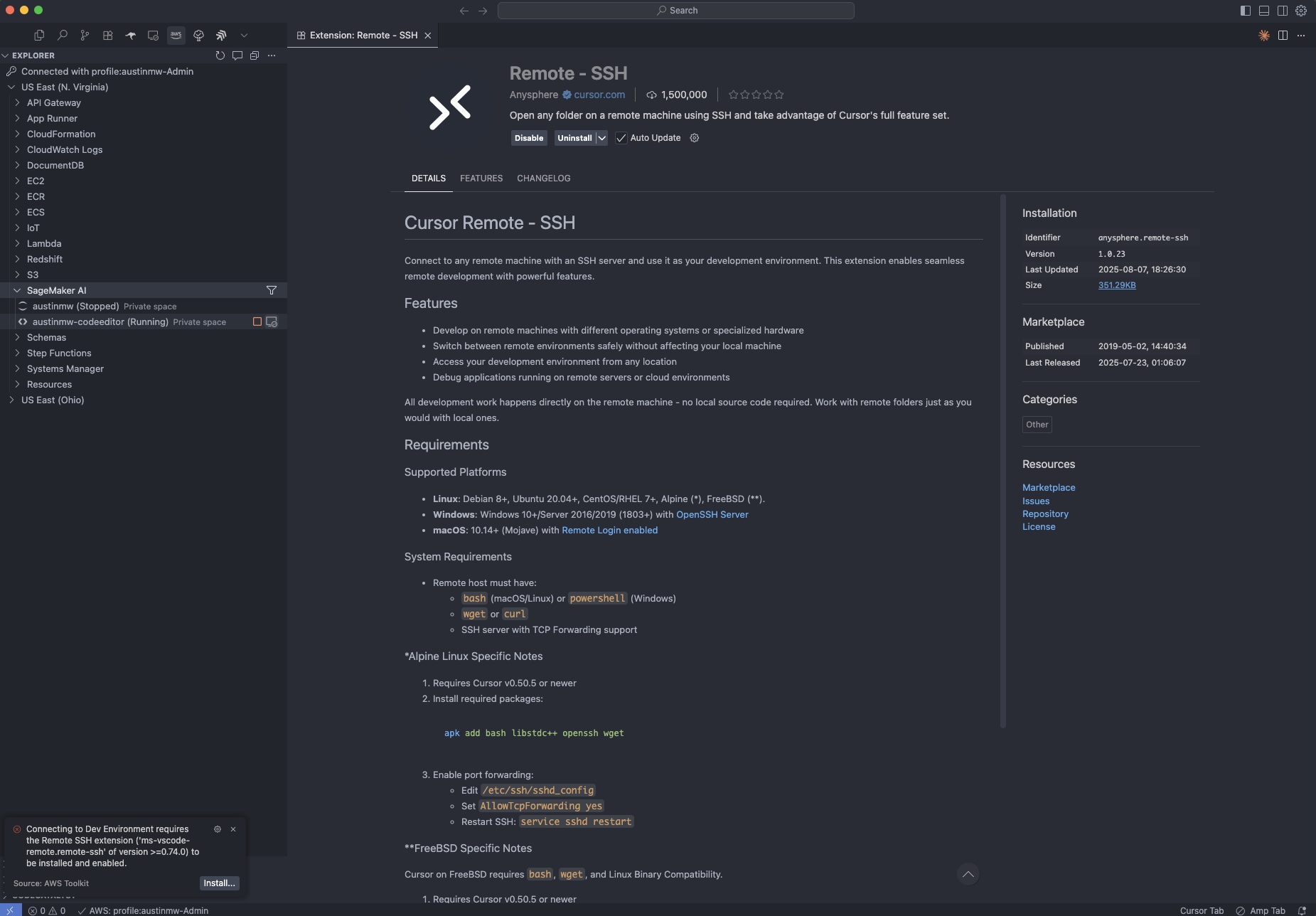1316x916 pixels.
Task: Select the AWS Toolkit activity bar icon
Action: [176, 35]
